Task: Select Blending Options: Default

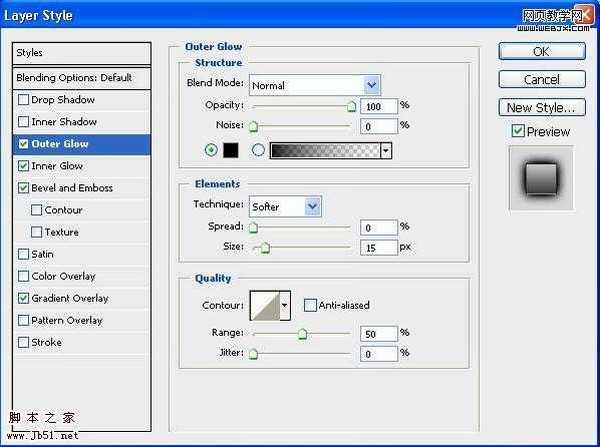Action: [74, 78]
